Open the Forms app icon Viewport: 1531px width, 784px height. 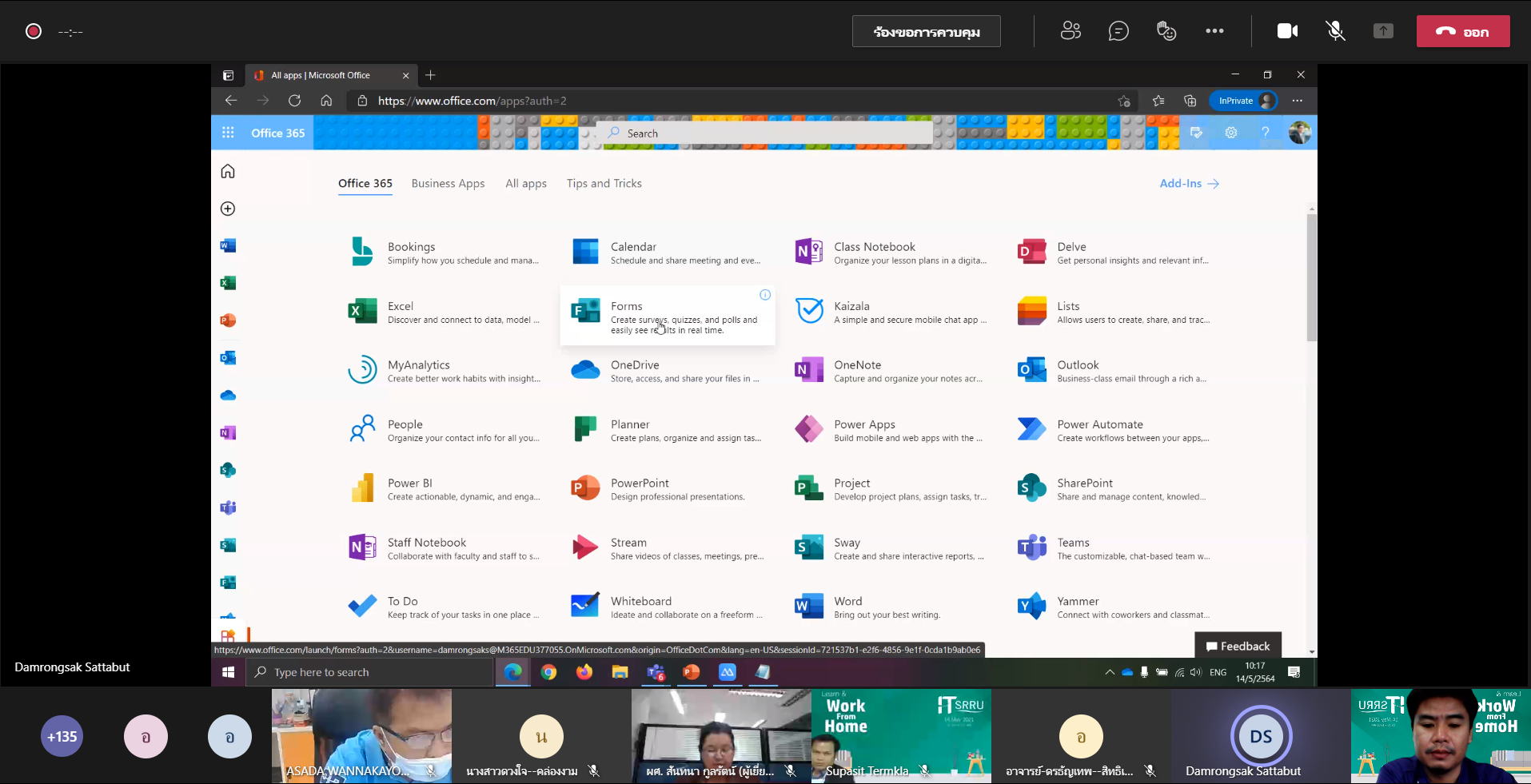tap(585, 311)
